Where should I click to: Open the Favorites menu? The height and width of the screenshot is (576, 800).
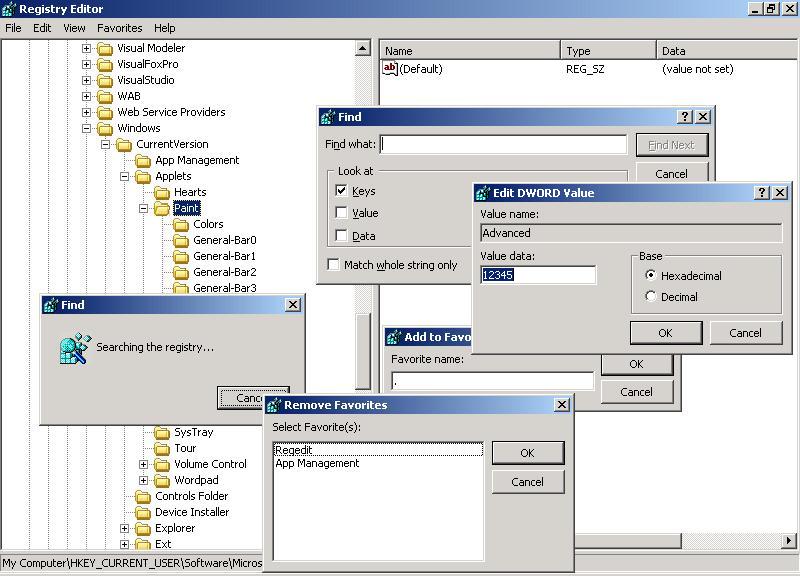[119, 28]
